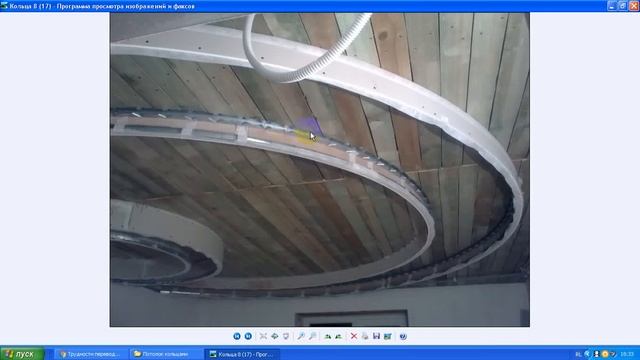Minimize the picture viewer window
Image resolution: width=640 pixels, height=360 pixels.
pyautogui.click(x=611, y=6)
